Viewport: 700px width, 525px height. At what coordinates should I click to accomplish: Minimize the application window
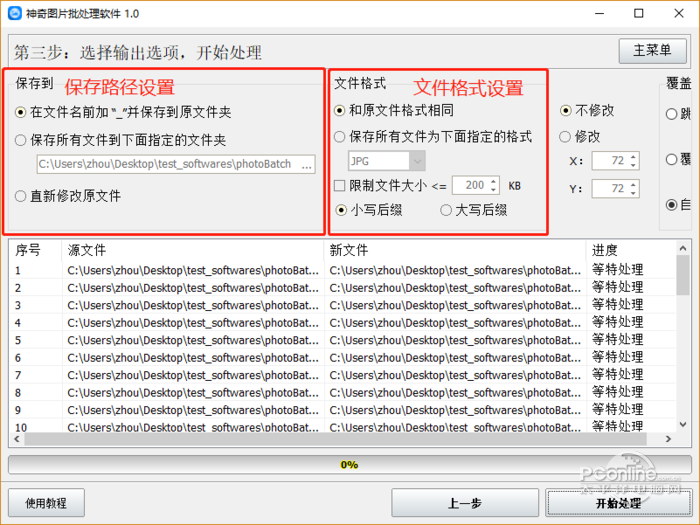(599, 13)
